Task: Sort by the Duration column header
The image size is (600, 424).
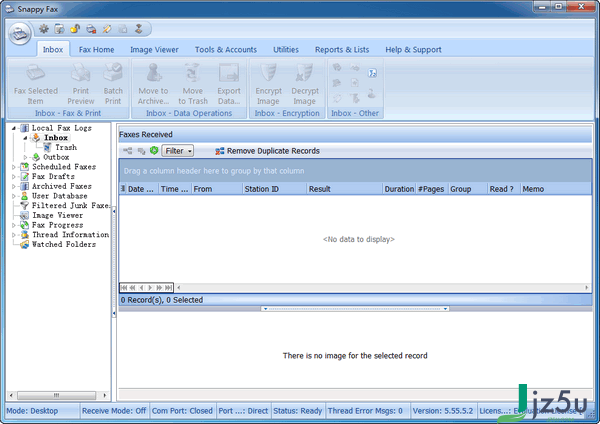Action: click(x=399, y=189)
